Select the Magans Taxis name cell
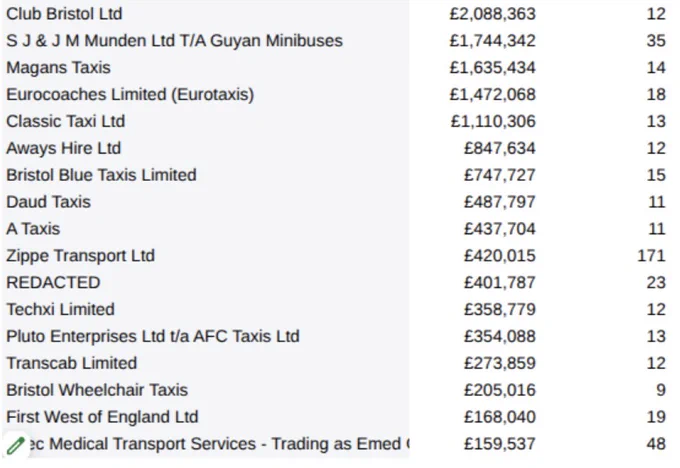Screen dimensions: 680x468 tap(59, 68)
